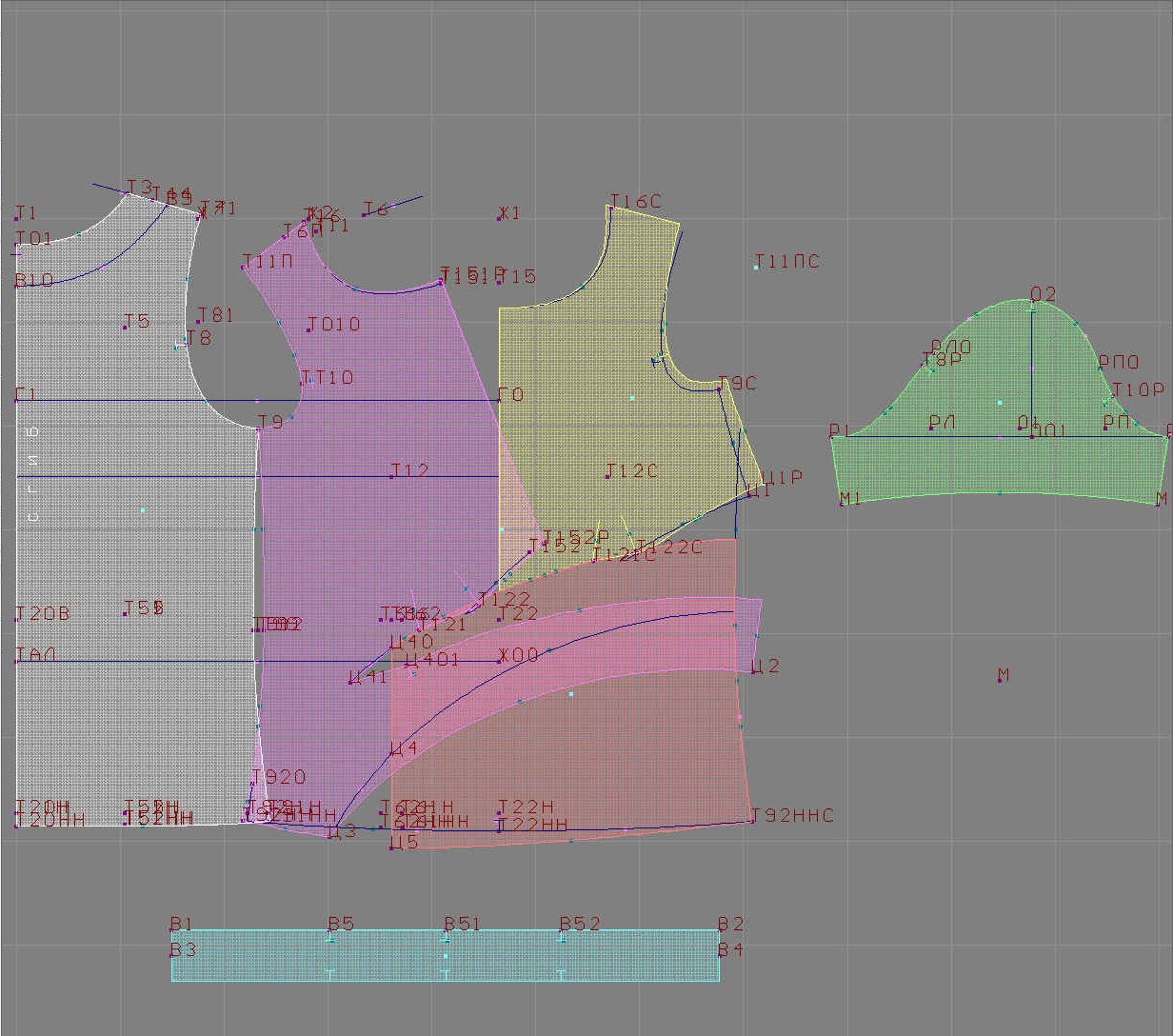Image resolution: width=1173 pixels, height=1036 pixels.
Task: Select point В2 on belt's right end
Action: [719, 931]
